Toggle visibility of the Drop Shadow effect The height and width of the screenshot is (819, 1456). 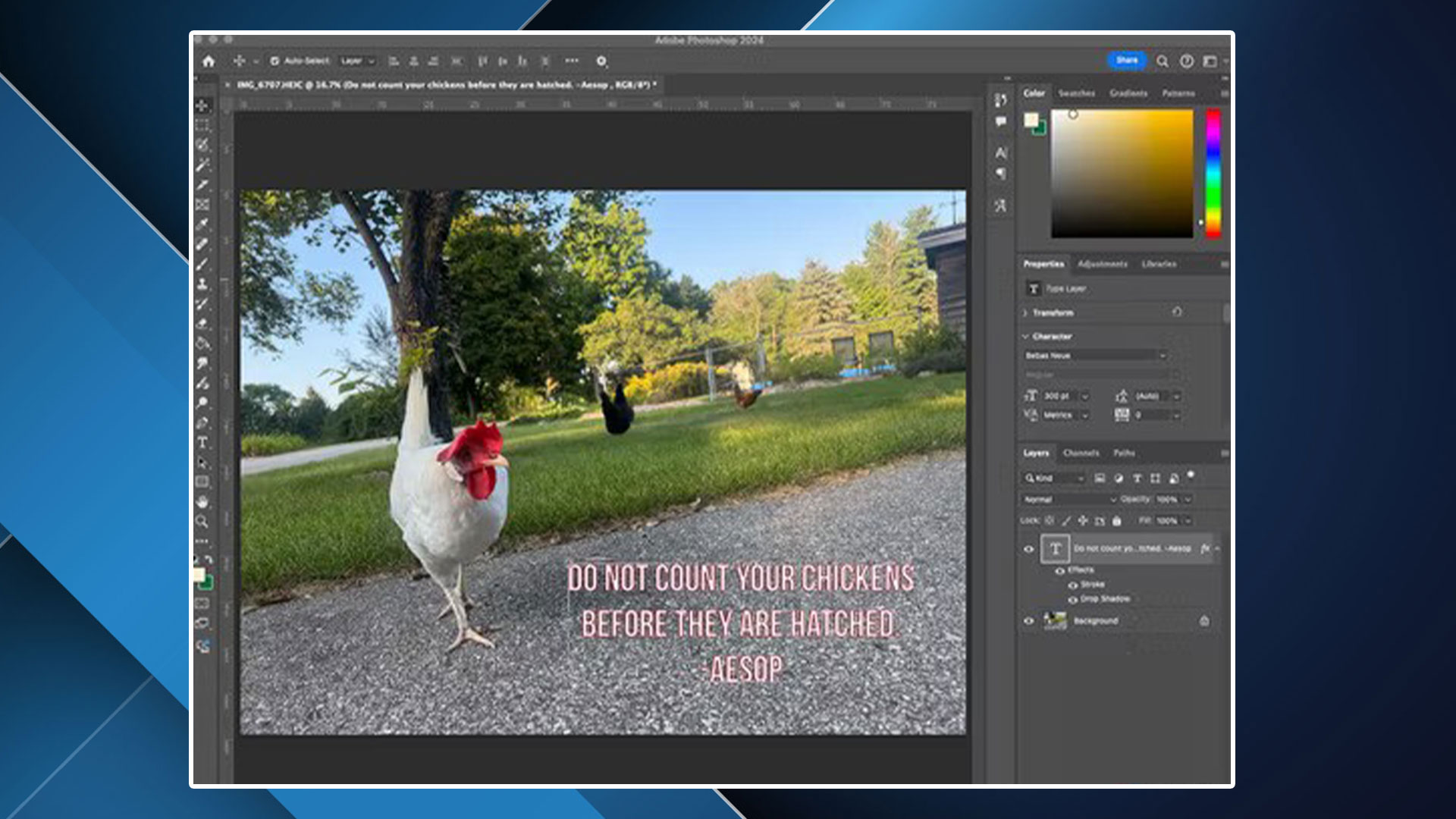[1073, 599]
